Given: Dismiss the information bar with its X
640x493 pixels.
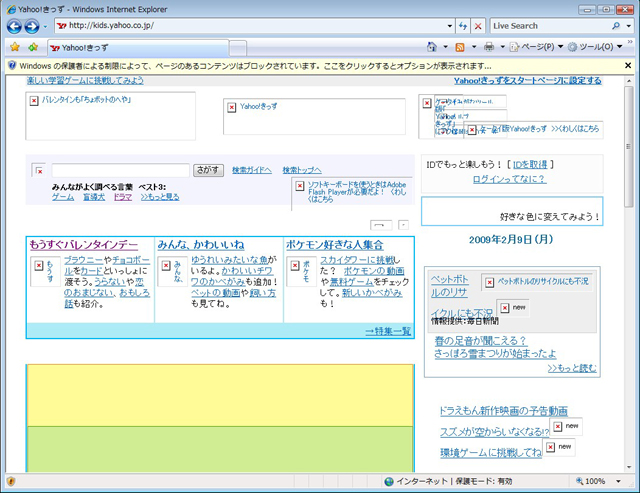Looking at the screenshot, I should (x=628, y=65).
